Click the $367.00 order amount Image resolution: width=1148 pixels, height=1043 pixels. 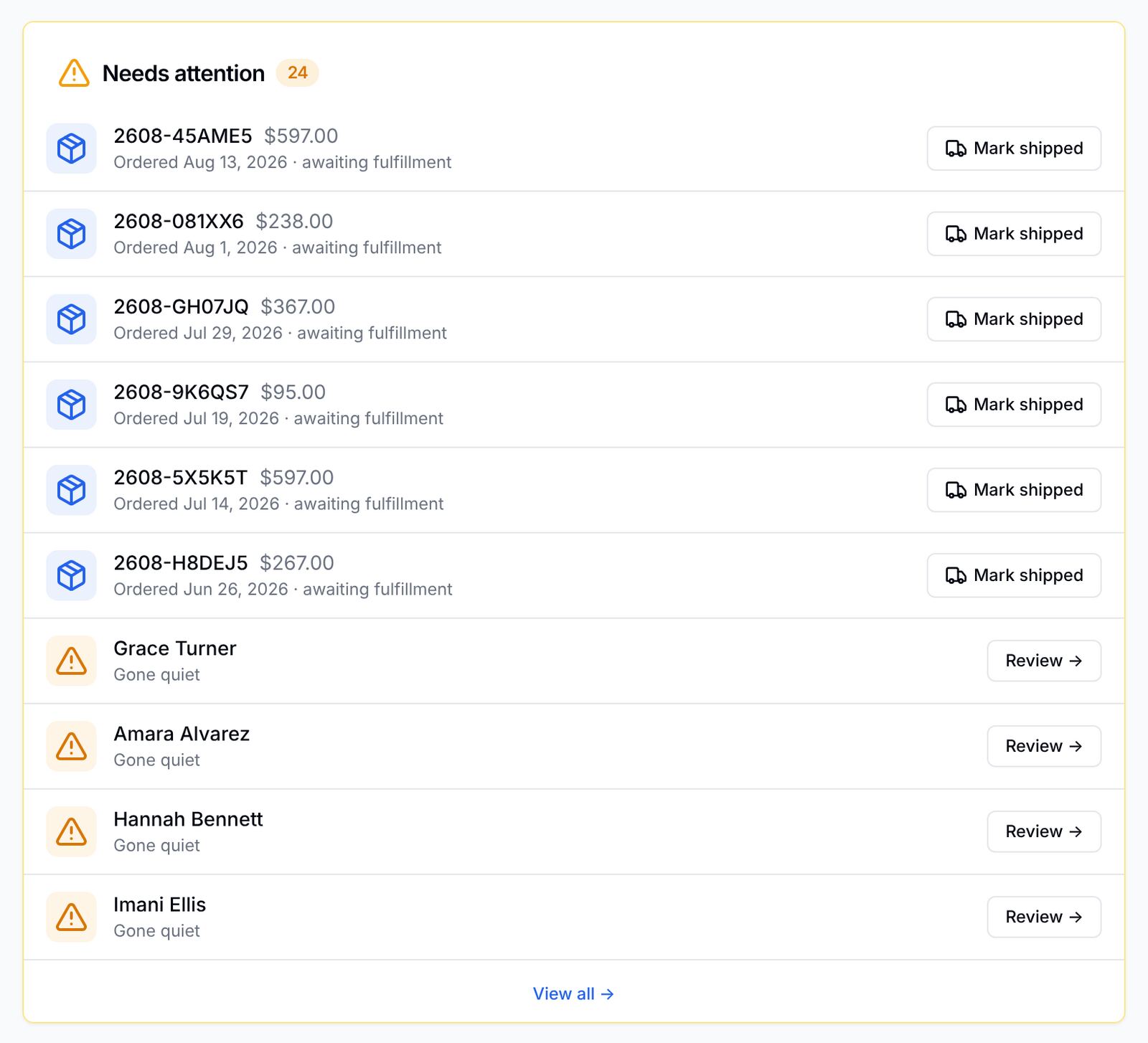click(x=298, y=306)
